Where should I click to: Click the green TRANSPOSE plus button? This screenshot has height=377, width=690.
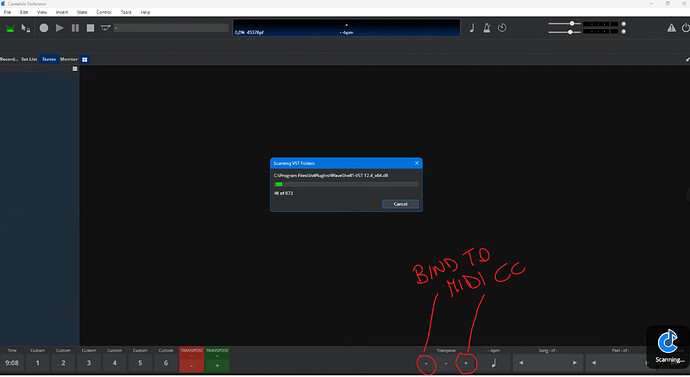pyautogui.click(x=217, y=360)
